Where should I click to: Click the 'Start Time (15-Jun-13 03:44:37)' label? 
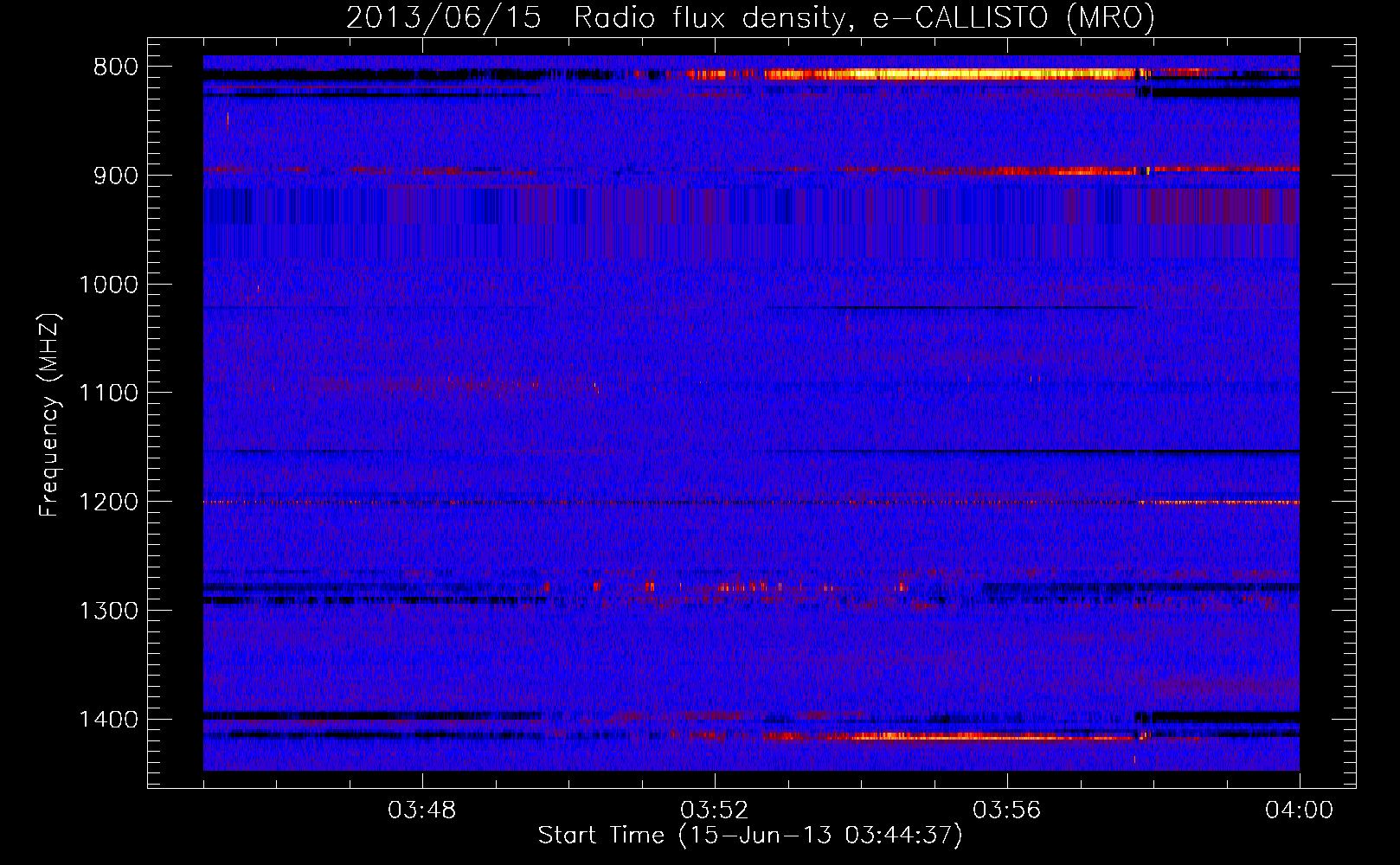(x=750, y=836)
